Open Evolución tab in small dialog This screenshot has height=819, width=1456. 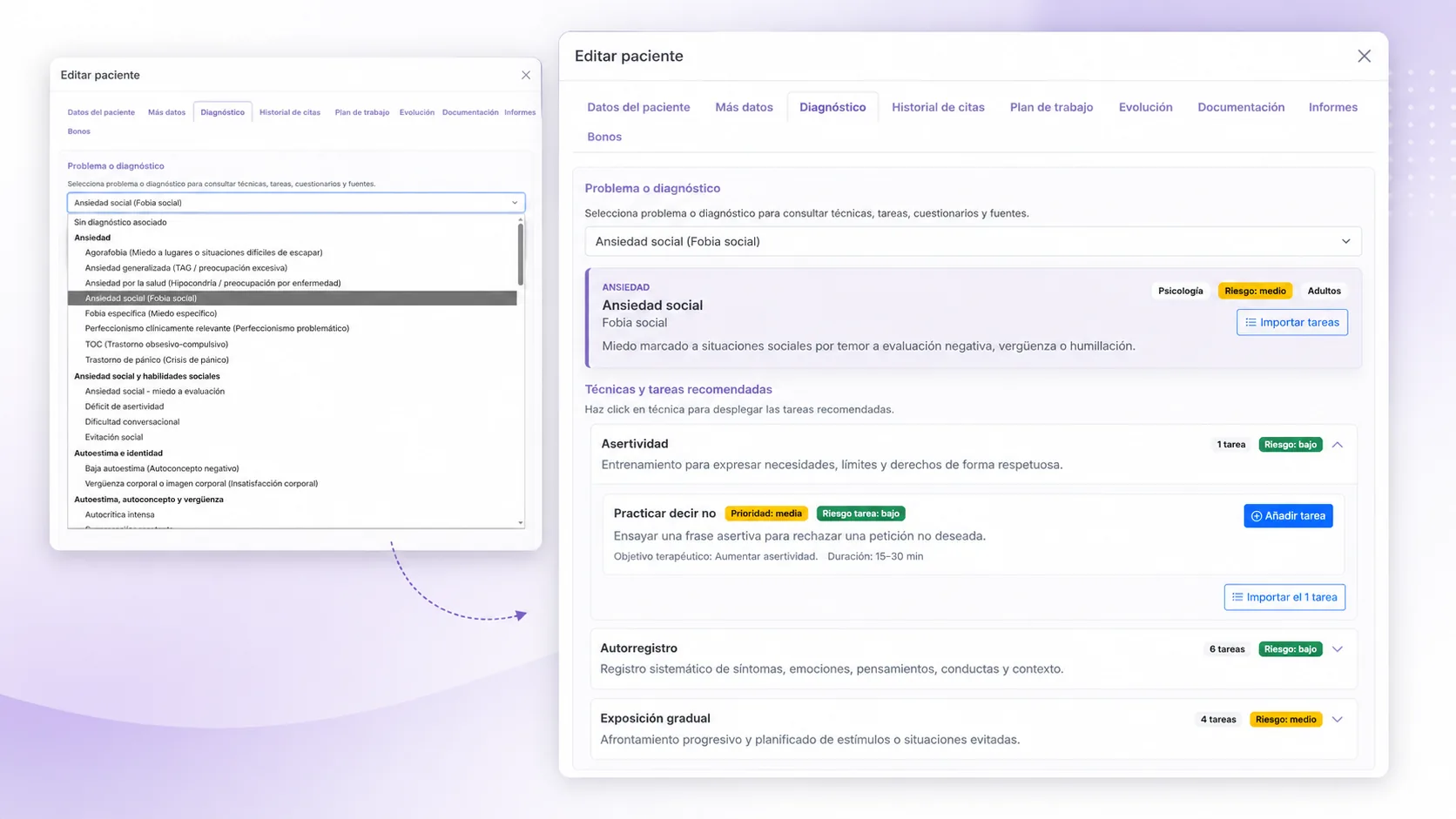(x=417, y=112)
